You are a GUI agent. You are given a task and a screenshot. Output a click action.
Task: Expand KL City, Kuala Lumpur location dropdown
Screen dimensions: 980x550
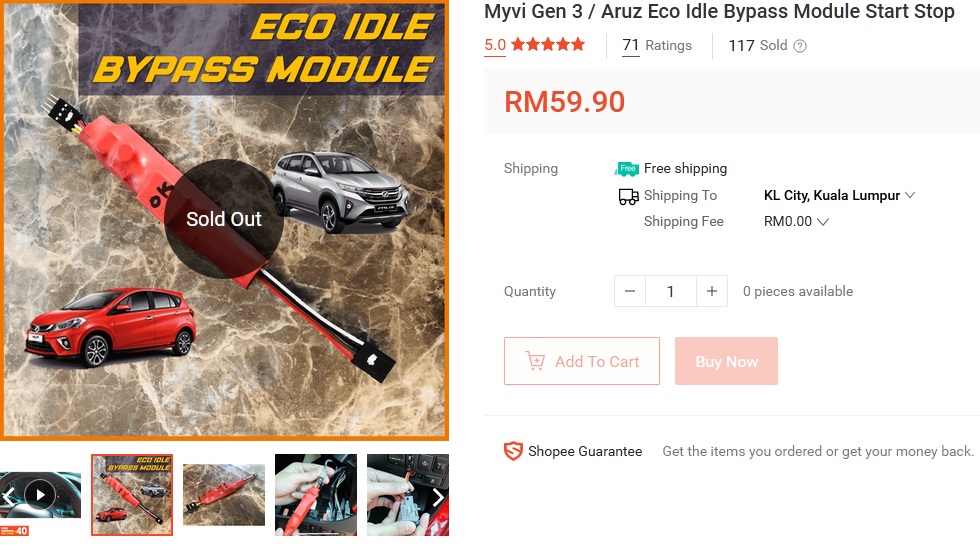point(839,195)
